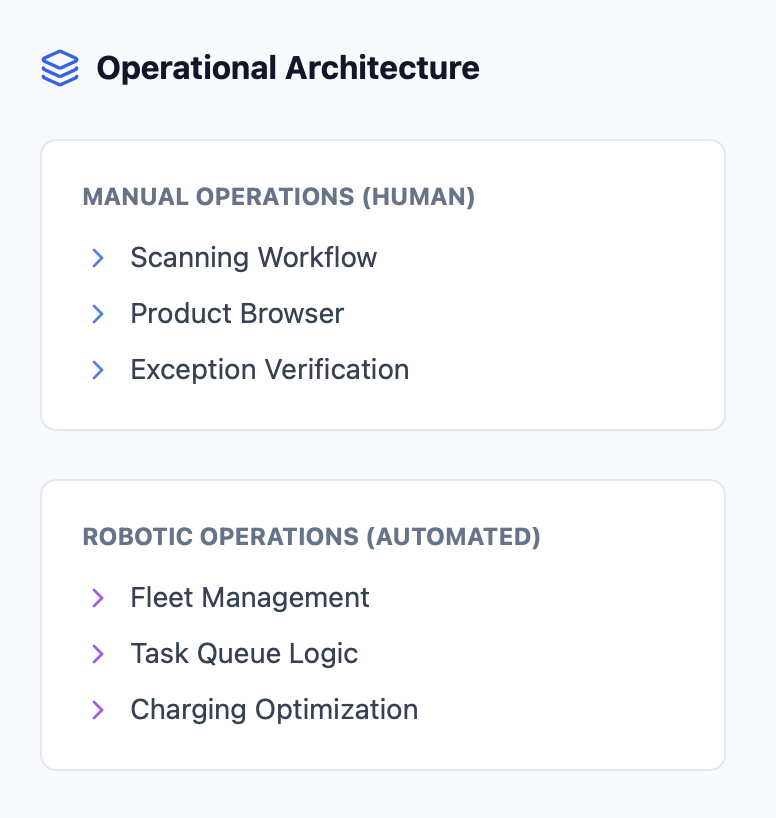Expand the Product Browser blue chevron
The height and width of the screenshot is (818, 776).
[98, 314]
